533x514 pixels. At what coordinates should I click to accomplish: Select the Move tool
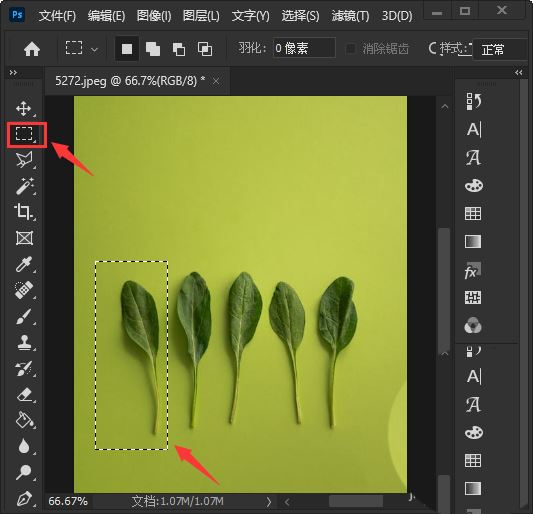tap(24, 109)
